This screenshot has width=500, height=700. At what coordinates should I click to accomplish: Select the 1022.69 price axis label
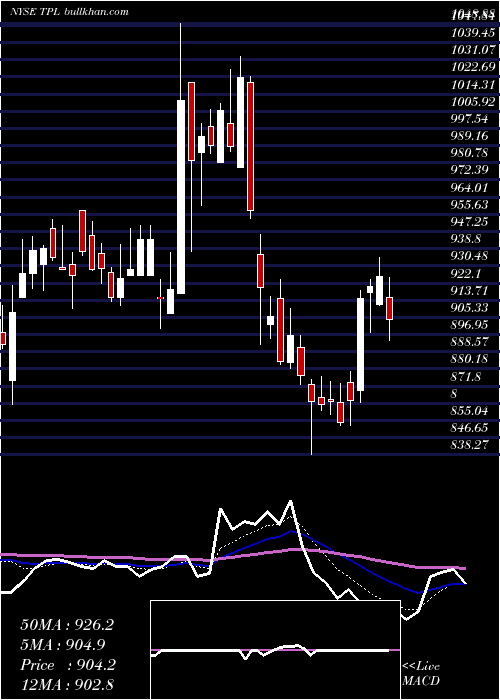click(473, 67)
